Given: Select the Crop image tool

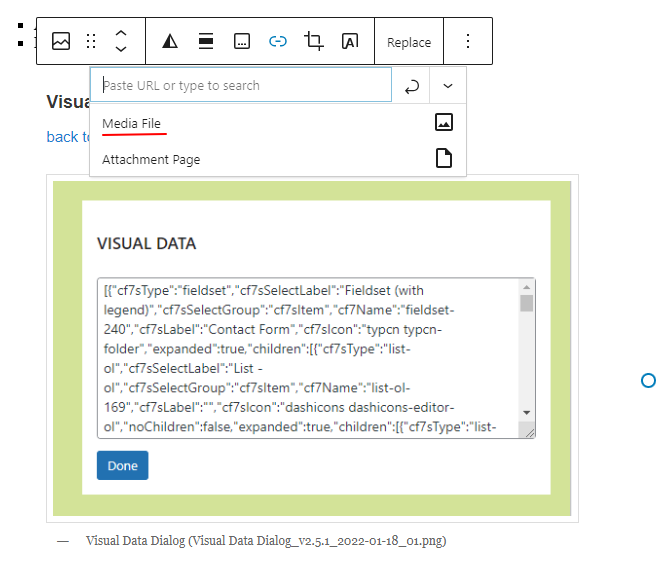Looking at the screenshot, I should point(314,41).
